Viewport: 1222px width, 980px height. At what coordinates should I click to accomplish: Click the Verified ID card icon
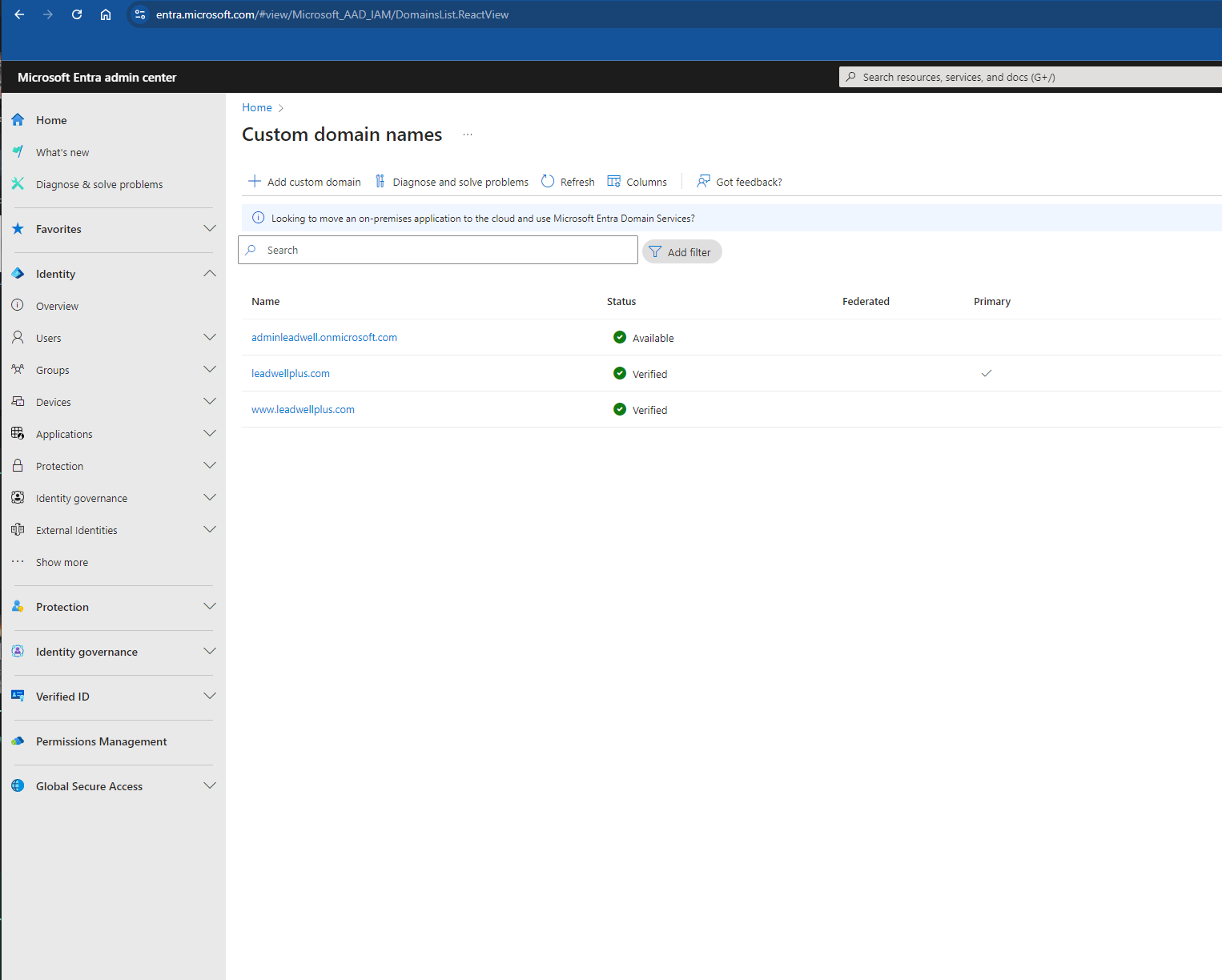[18, 696]
